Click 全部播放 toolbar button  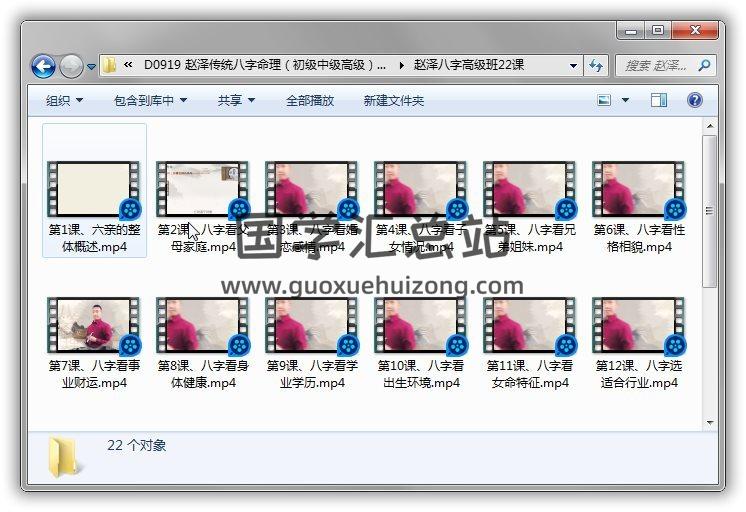310,100
